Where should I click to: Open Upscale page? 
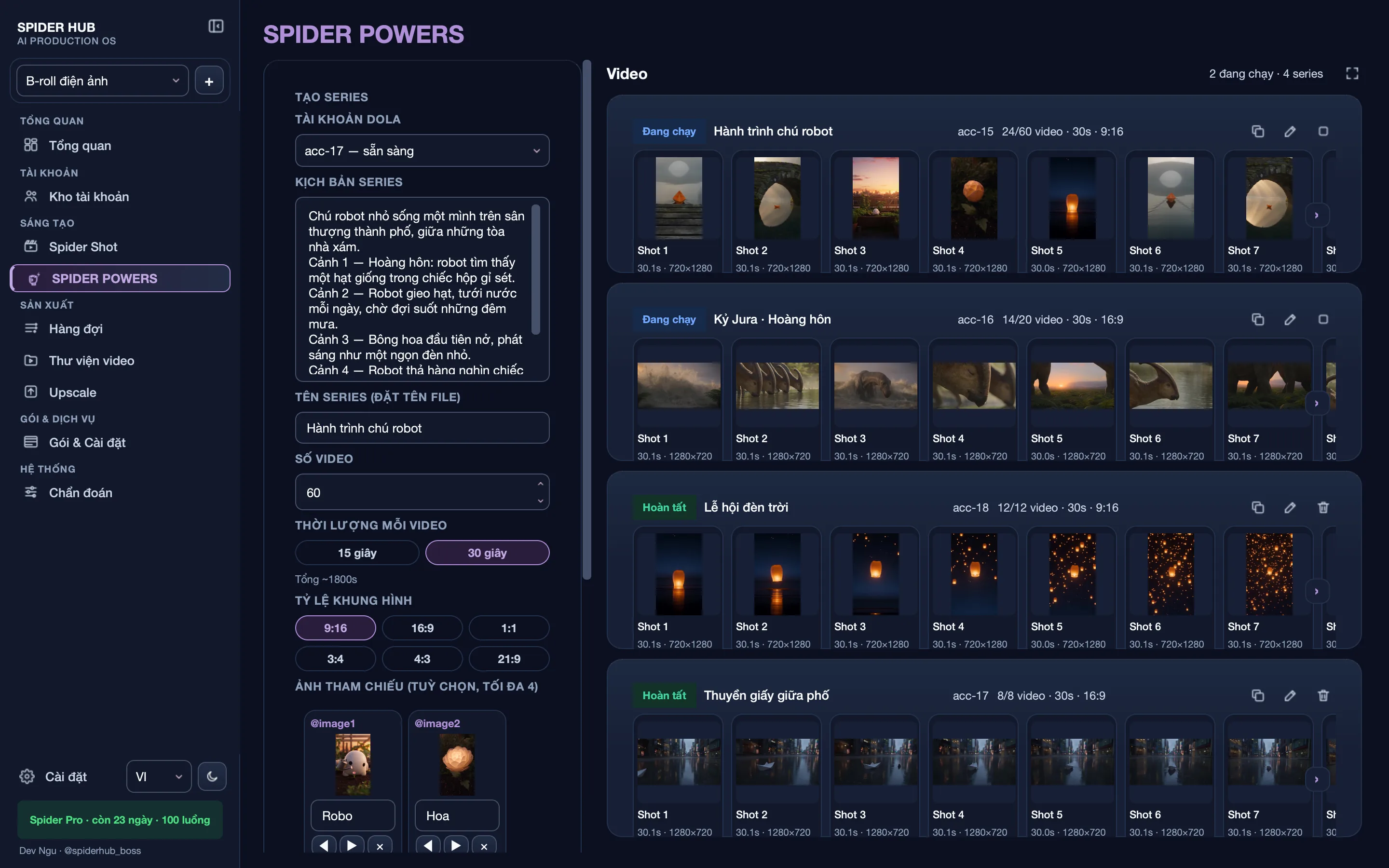pos(120,393)
